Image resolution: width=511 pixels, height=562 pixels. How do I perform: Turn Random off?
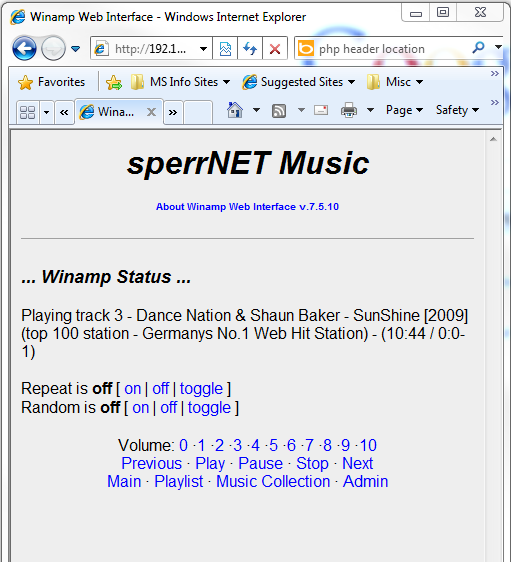(168, 408)
